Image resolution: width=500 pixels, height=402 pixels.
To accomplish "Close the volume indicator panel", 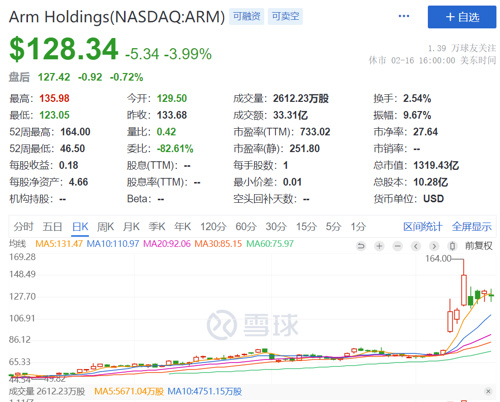I will [488, 391].
